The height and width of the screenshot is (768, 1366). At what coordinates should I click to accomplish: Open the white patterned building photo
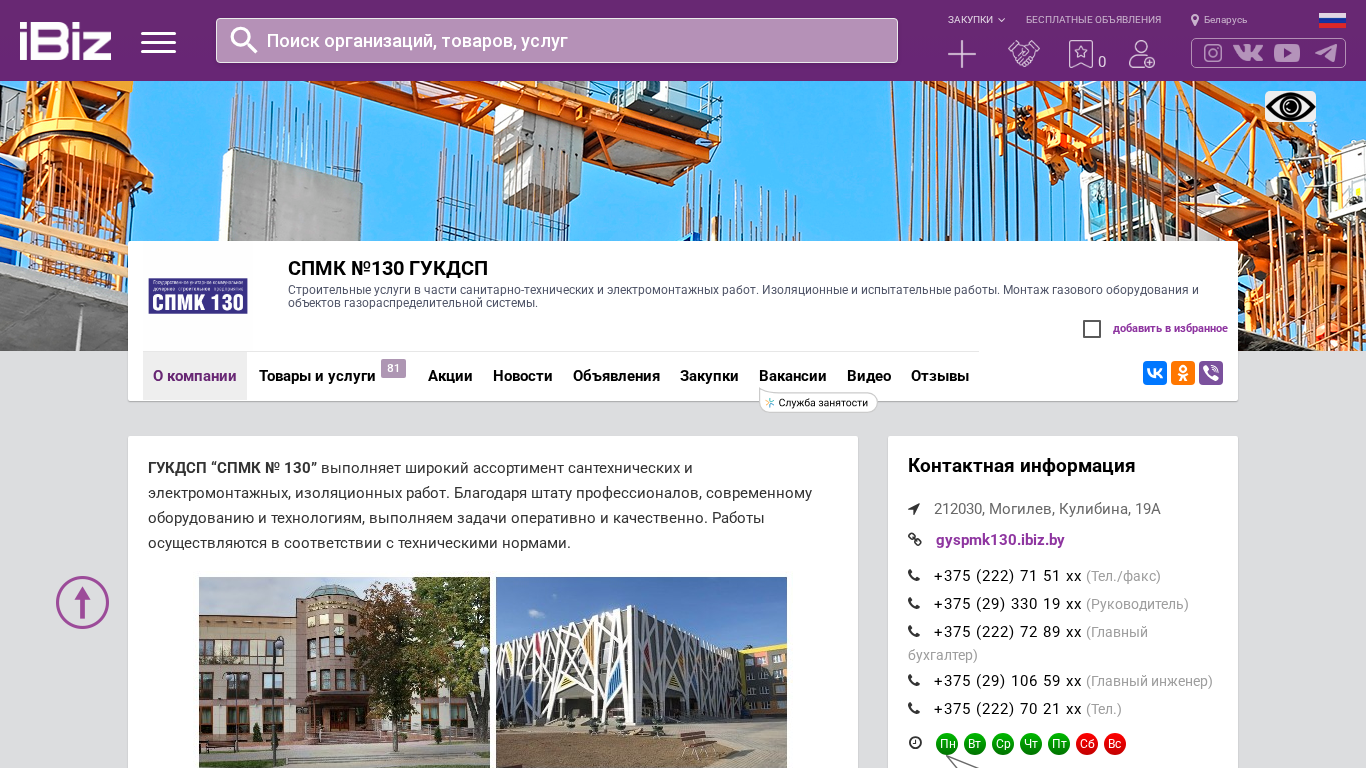pos(641,672)
